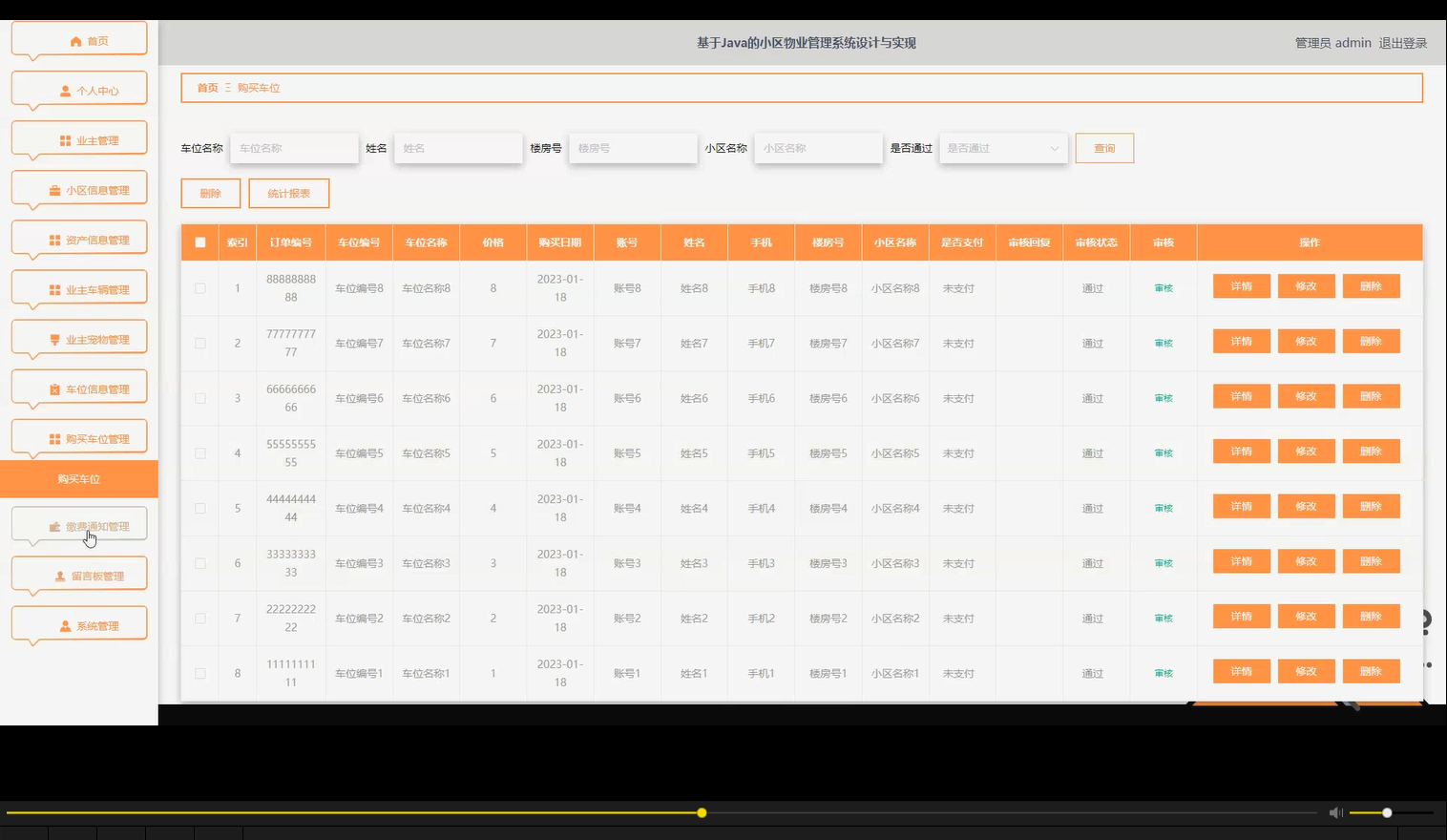
Task: Check the row with order 5555555555
Action: pos(200,453)
